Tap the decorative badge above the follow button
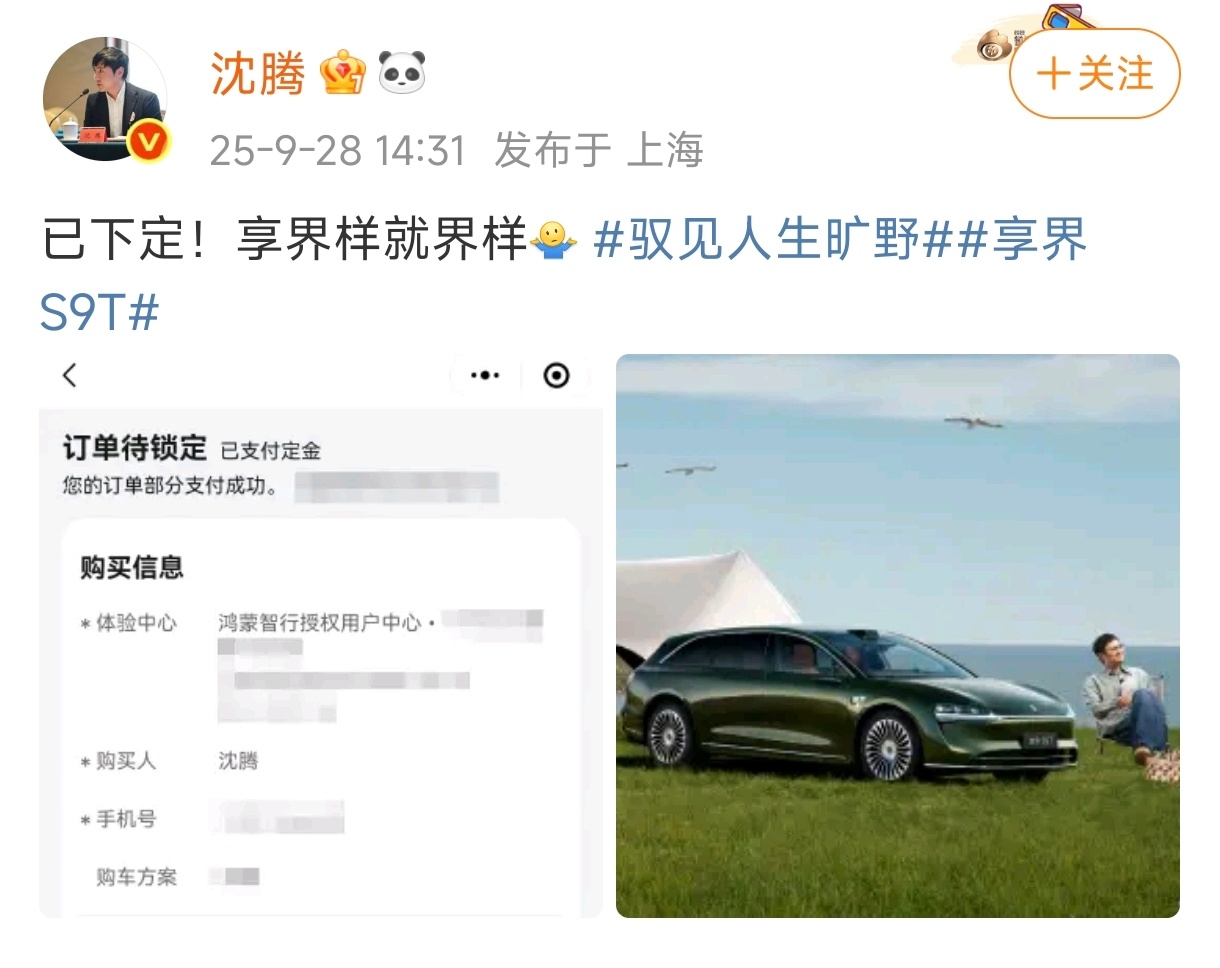The image size is (1220, 968). (x=1030, y=32)
